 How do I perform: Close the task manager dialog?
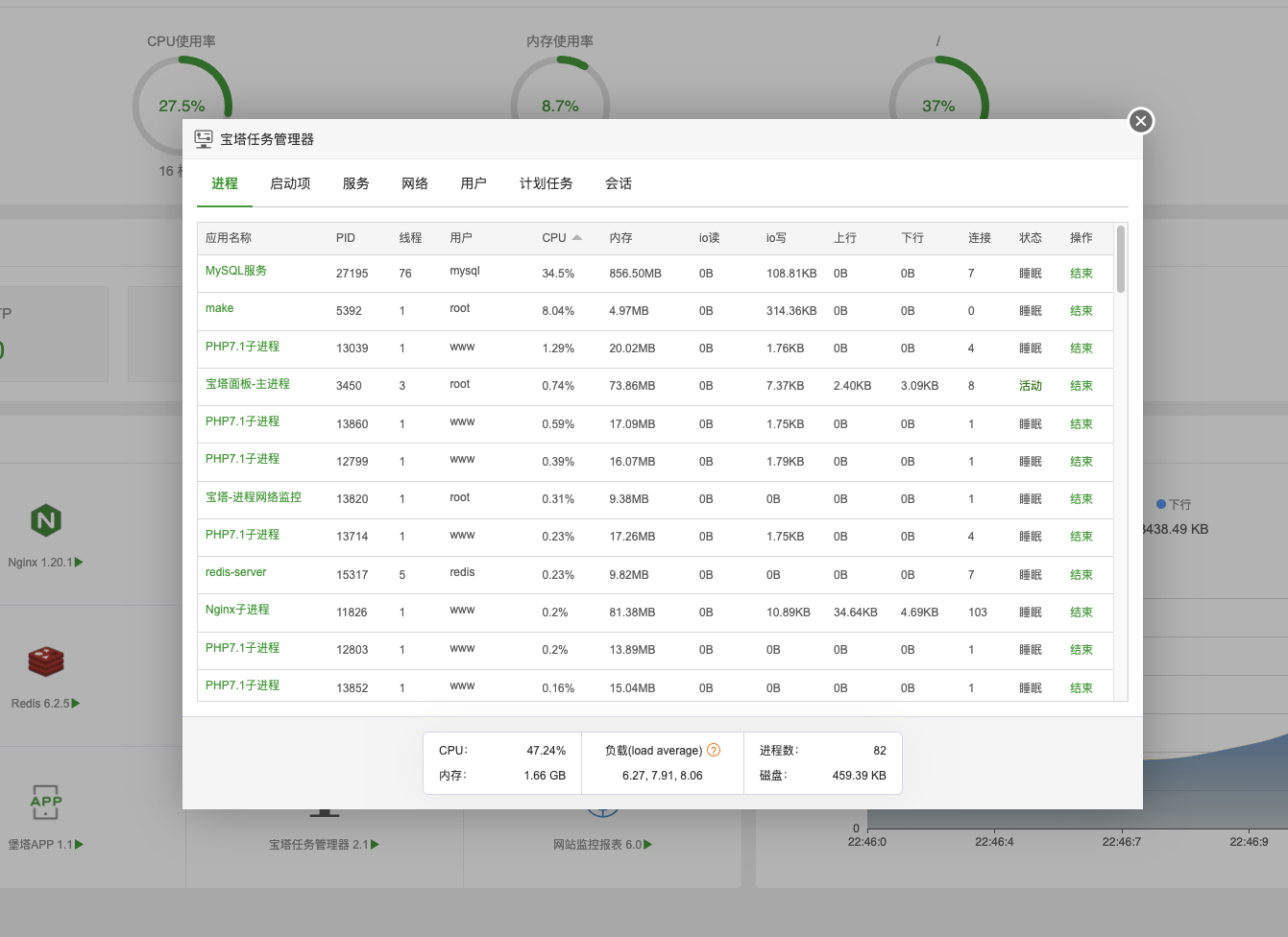click(1140, 121)
